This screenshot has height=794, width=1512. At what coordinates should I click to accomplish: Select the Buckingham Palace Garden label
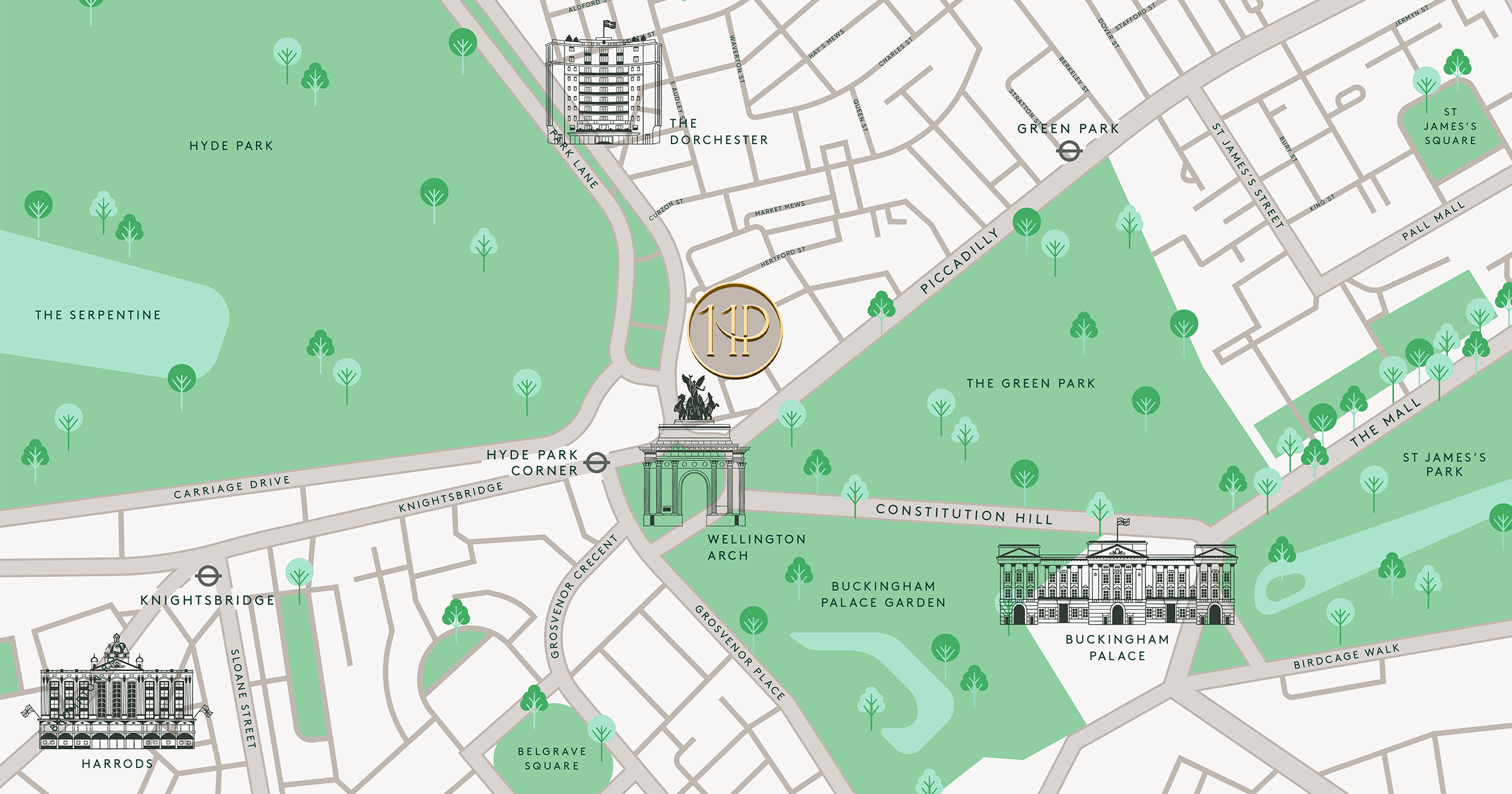point(883,594)
